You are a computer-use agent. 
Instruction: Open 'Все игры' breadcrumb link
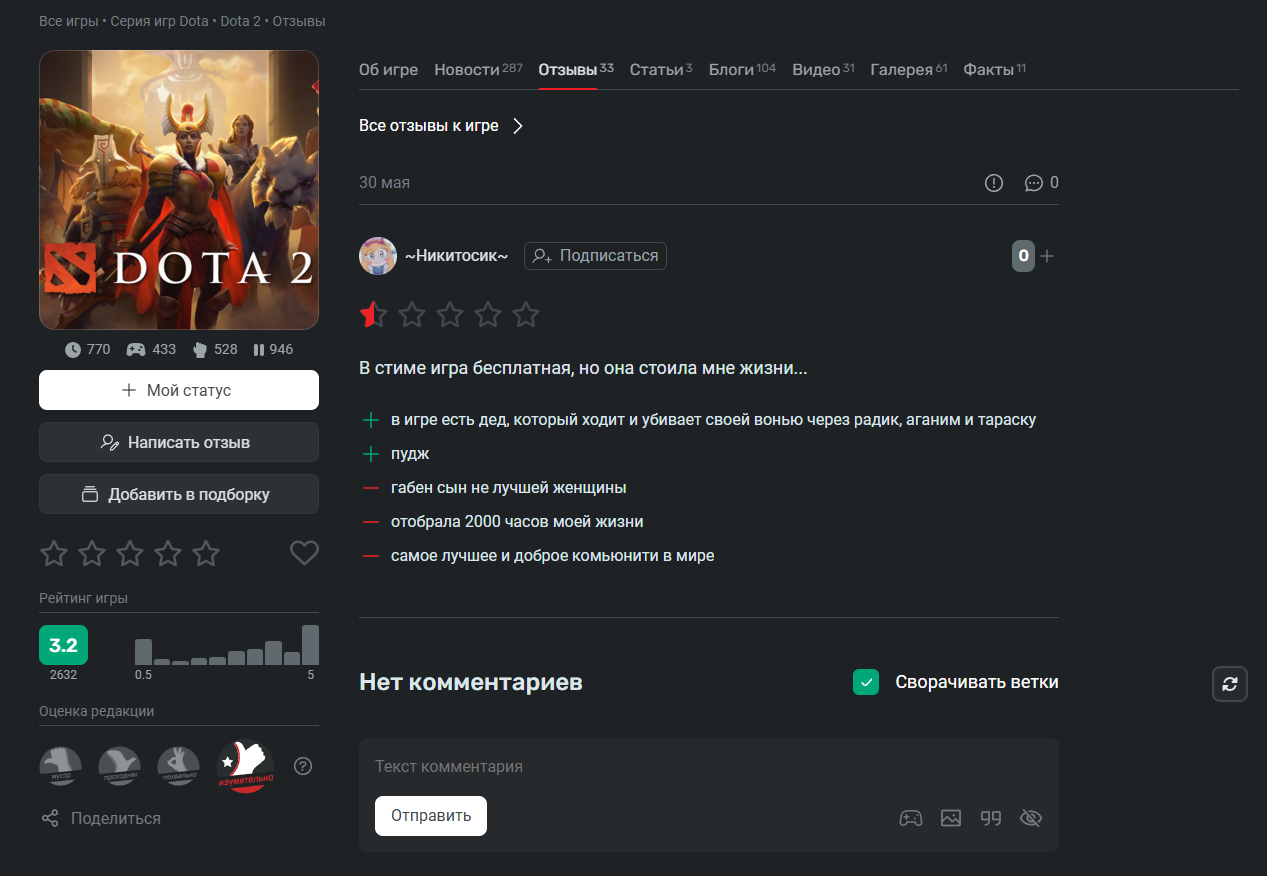coord(69,21)
